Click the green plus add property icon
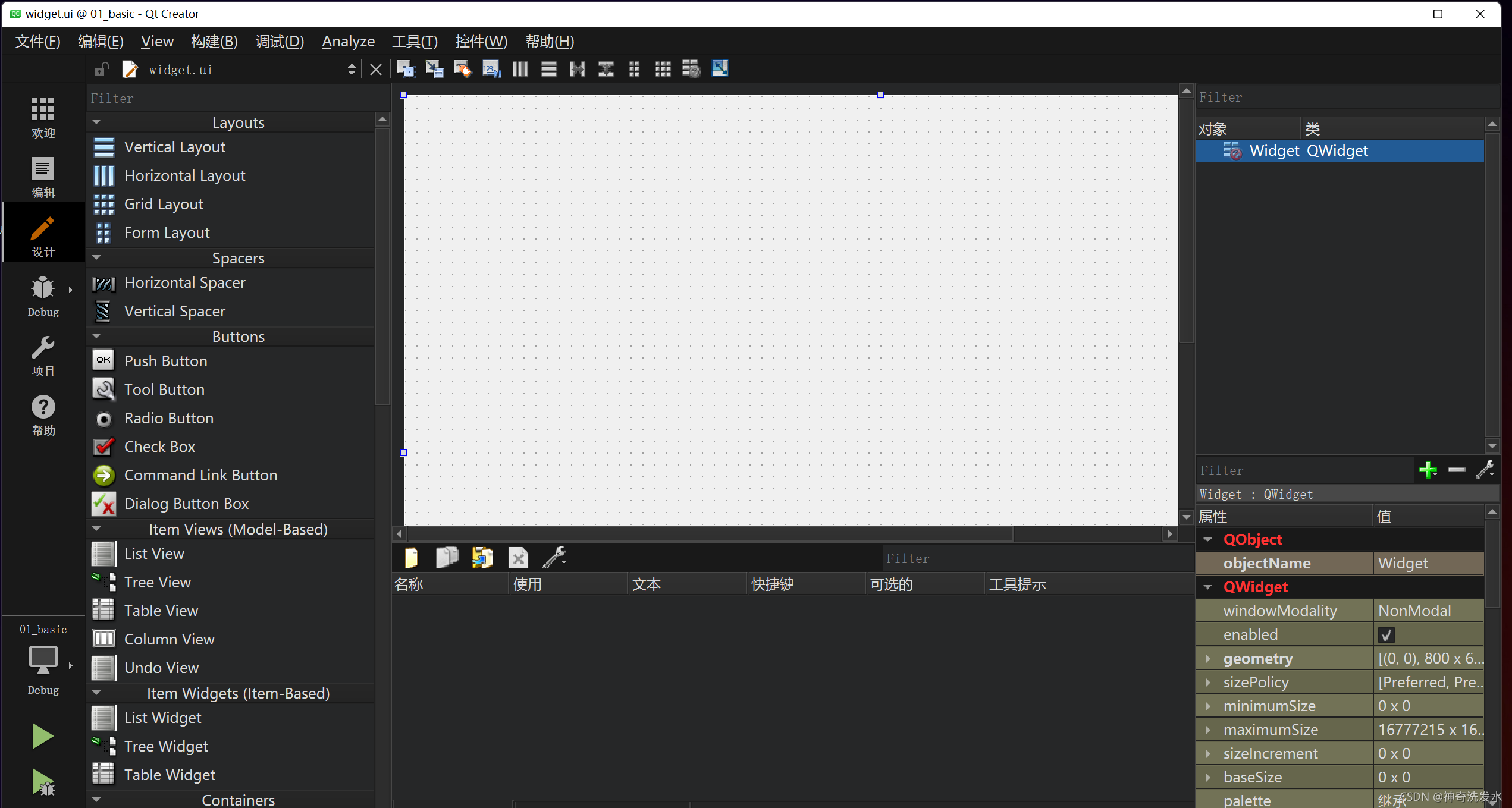This screenshot has height=808, width=1512. (1428, 470)
